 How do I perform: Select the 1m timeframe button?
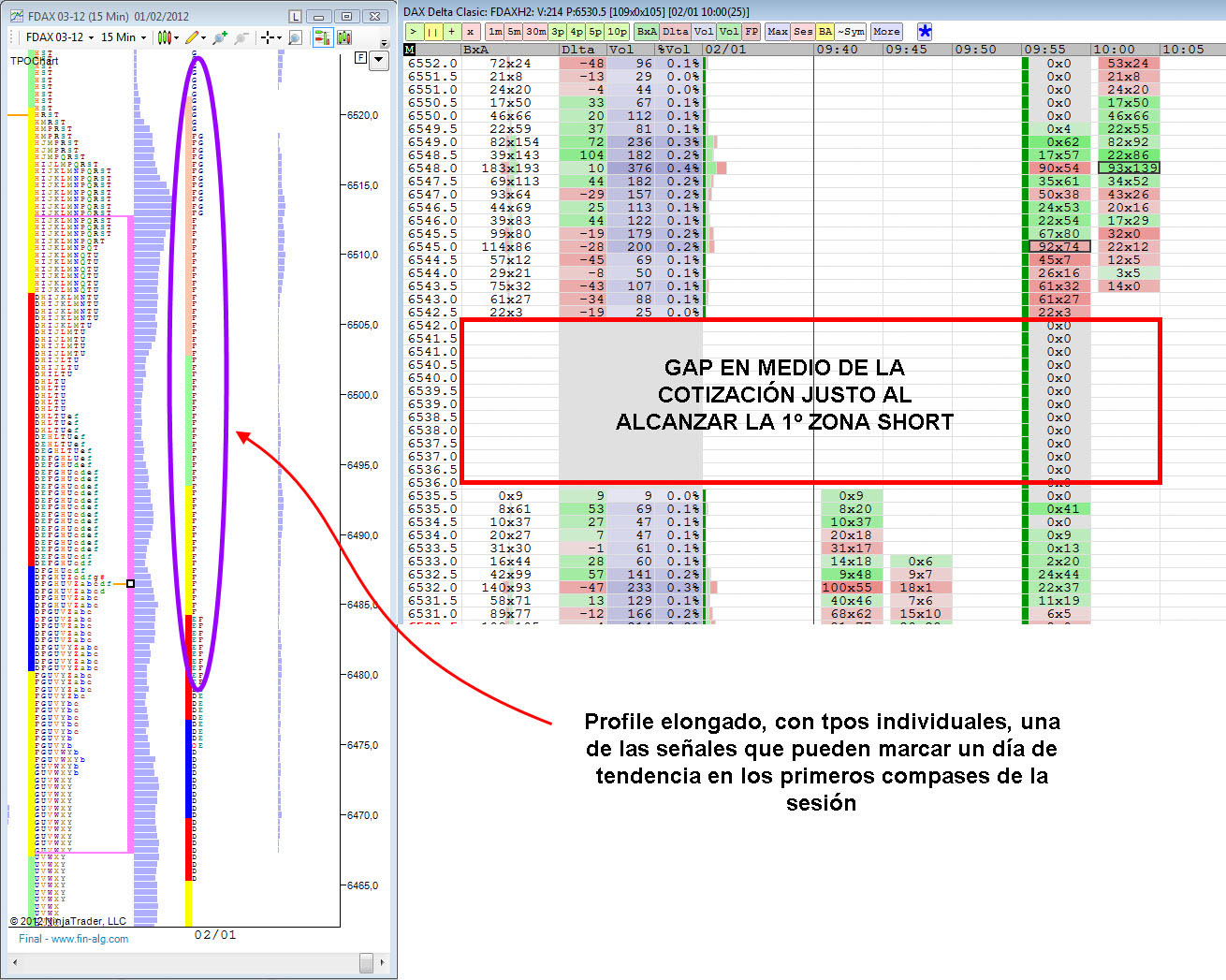[495, 32]
